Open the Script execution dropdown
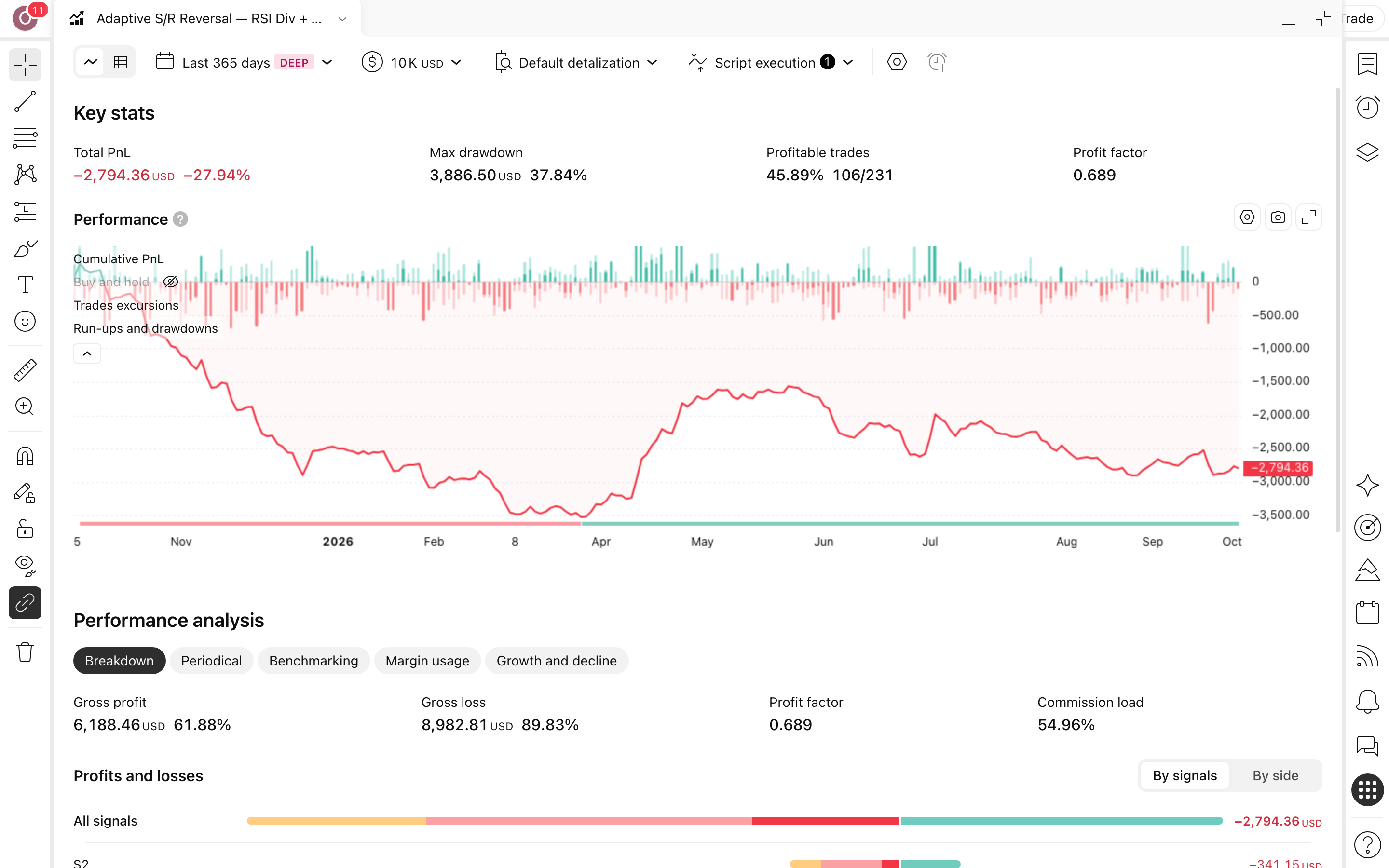The width and height of the screenshot is (1389, 868). pyautogui.click(x=771, y=63)
